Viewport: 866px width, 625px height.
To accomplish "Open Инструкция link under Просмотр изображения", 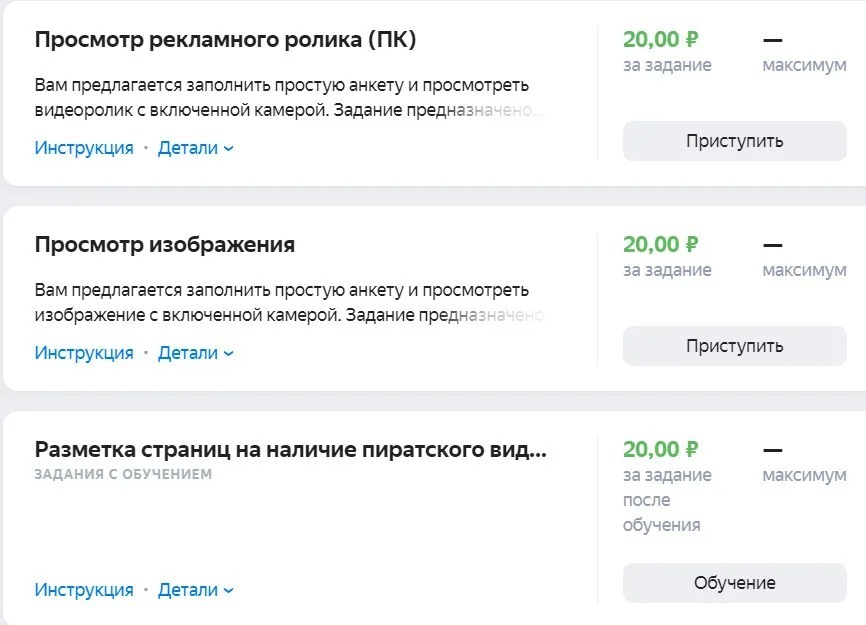I will pos(84,353).
